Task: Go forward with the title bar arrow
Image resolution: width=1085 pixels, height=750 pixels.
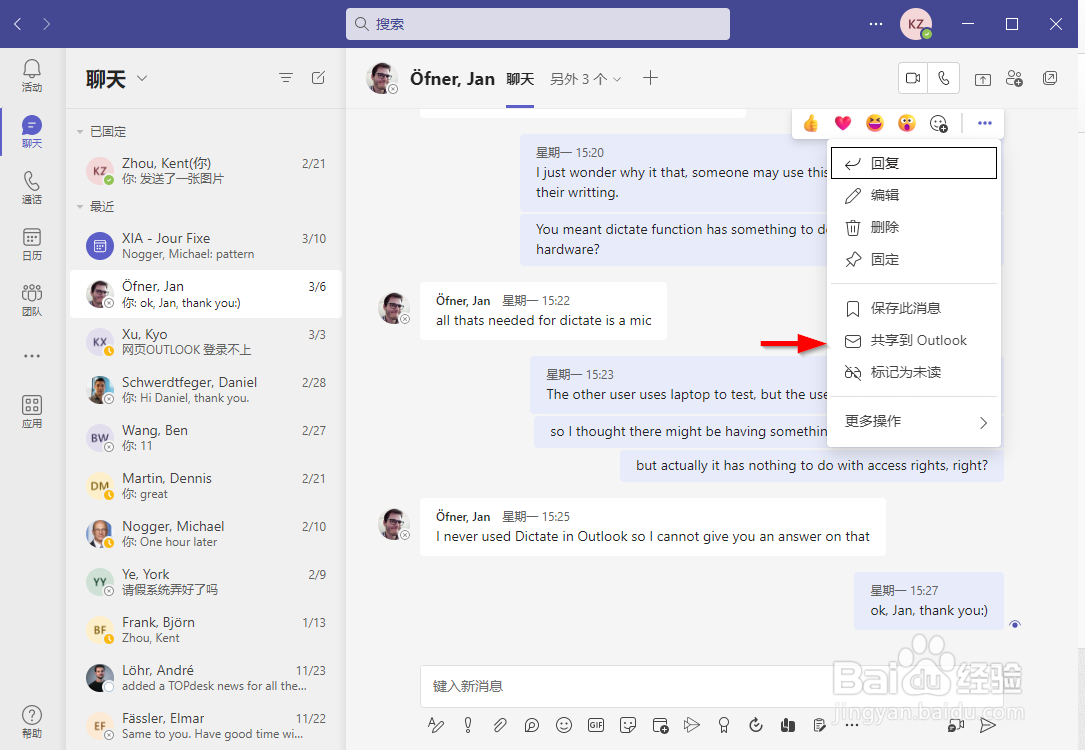Action: click(46, 24)
